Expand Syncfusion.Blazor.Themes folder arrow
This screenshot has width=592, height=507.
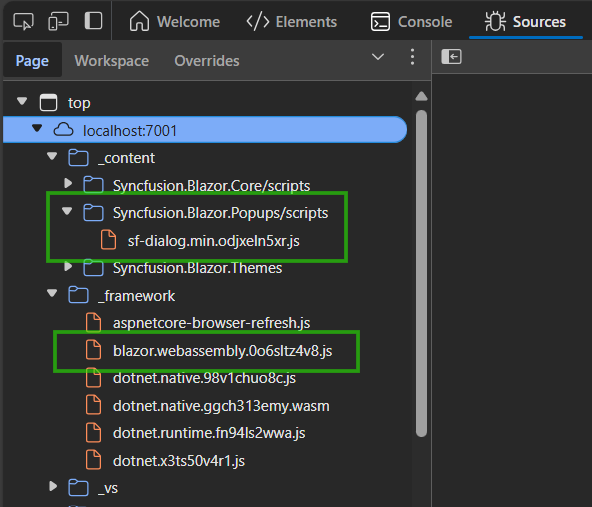[68, 266]
